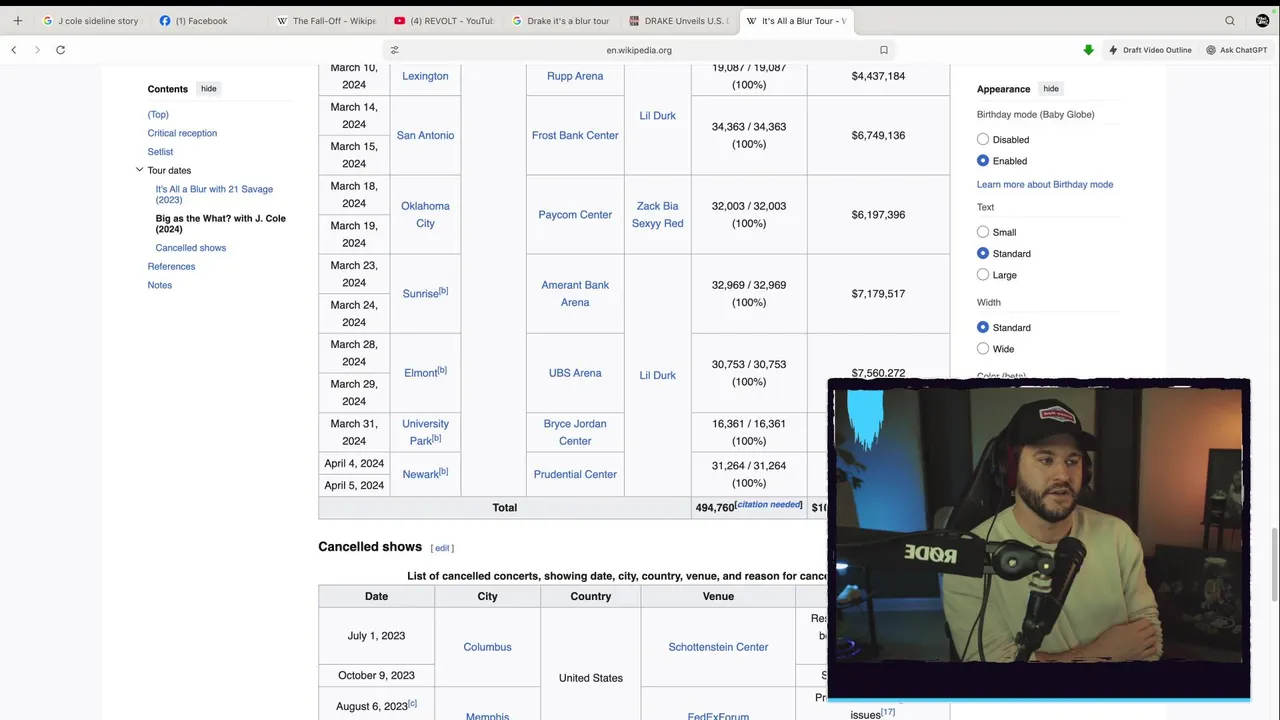The width and height of the screenshot is (1280, 720).
Task: Switch to The Fall-Off Wikipedia tab
Action: tap(325, 20)
